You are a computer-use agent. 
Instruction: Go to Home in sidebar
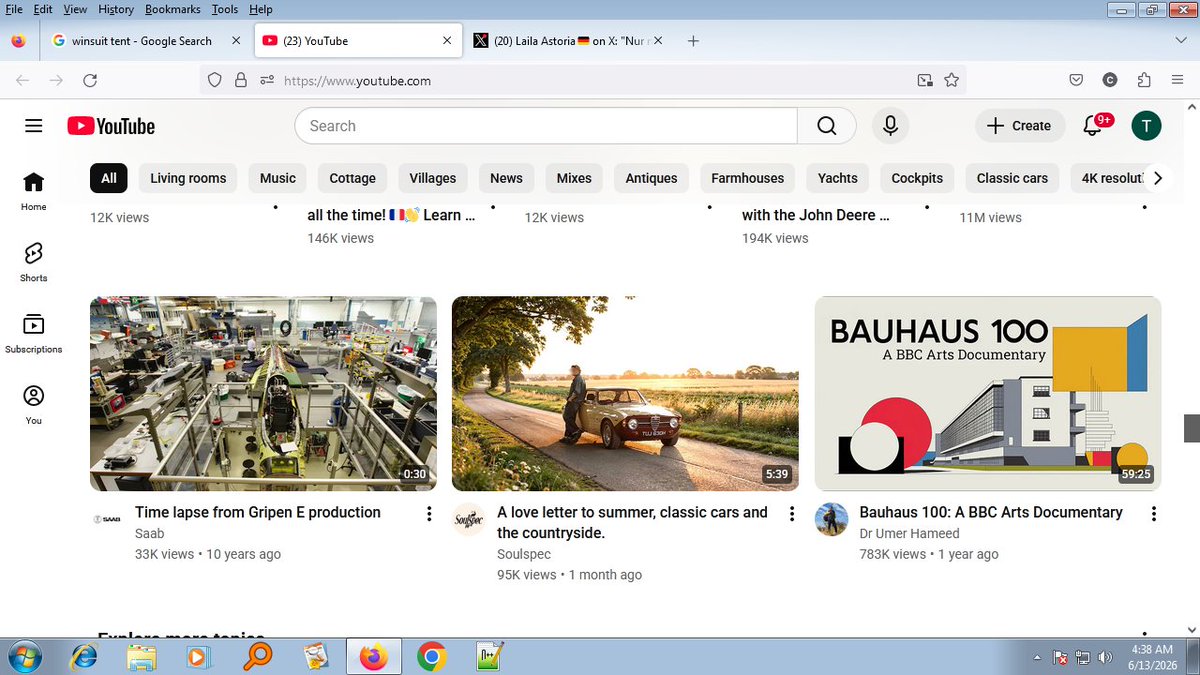click(x=34, y=190)
